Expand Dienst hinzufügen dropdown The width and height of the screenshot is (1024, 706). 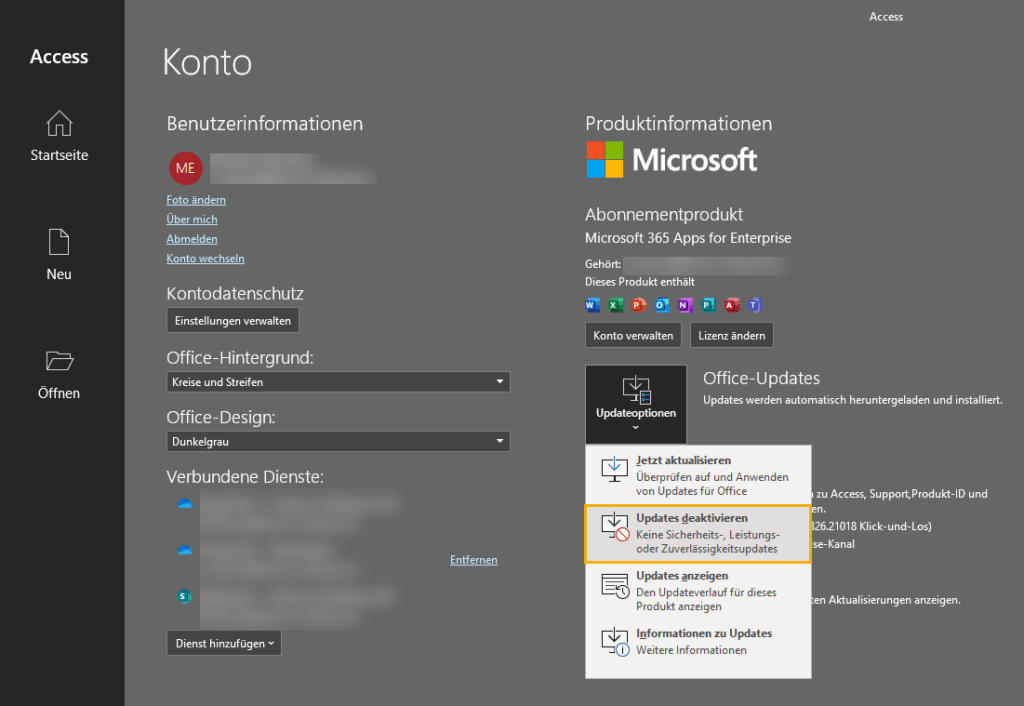click(224, 643)
